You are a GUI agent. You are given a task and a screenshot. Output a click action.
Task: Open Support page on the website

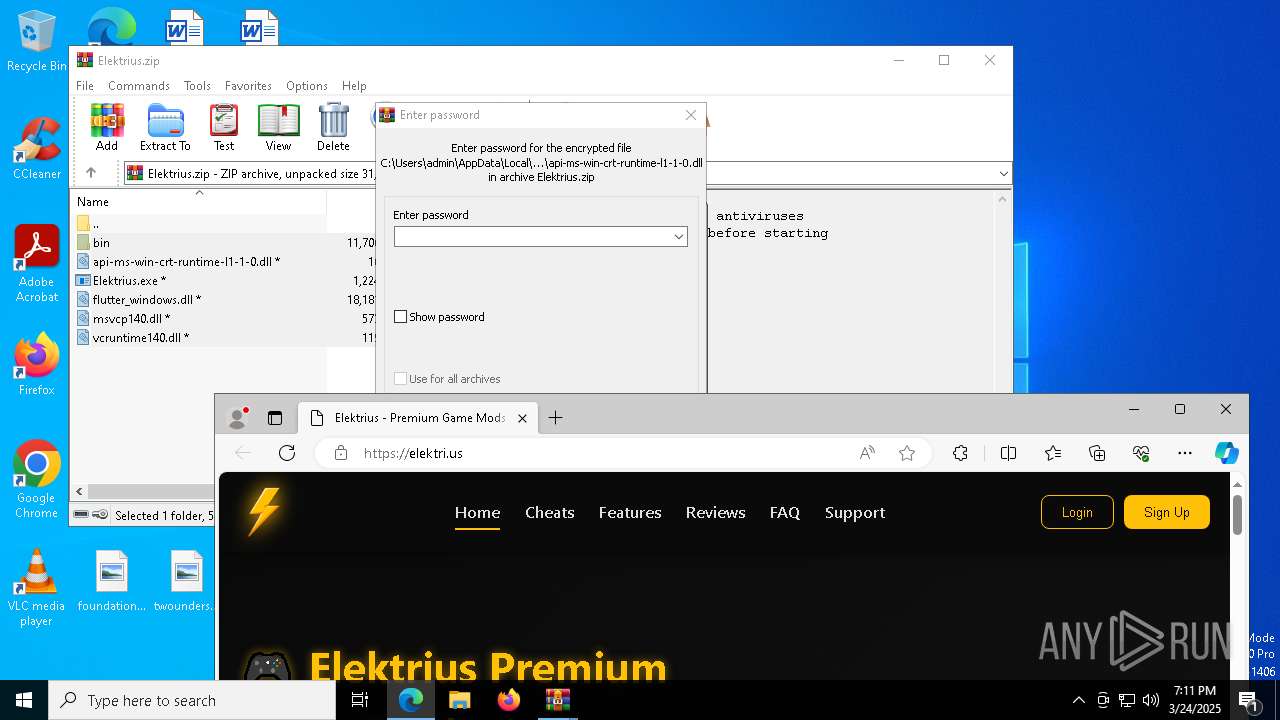pos(855,512)
